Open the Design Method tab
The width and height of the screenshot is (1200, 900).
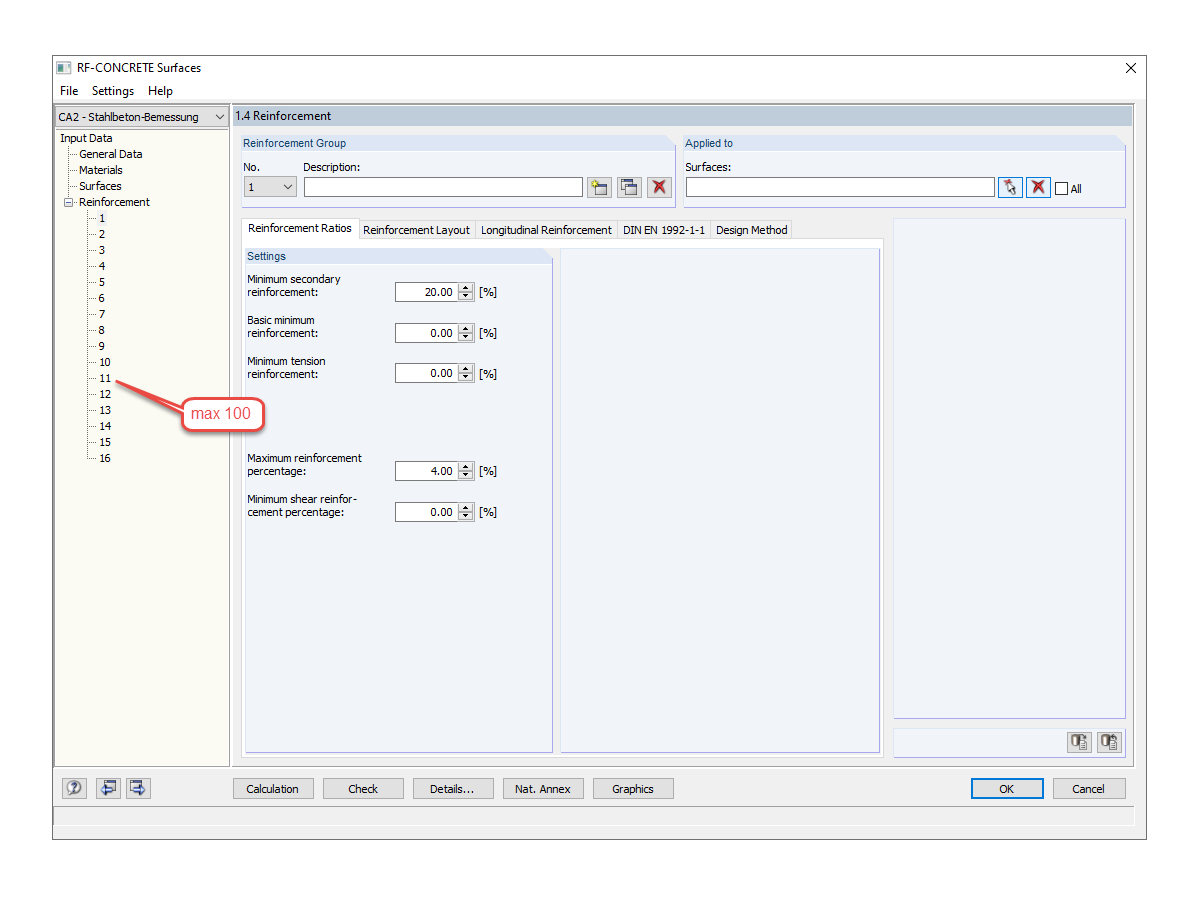tap(752, 230)
